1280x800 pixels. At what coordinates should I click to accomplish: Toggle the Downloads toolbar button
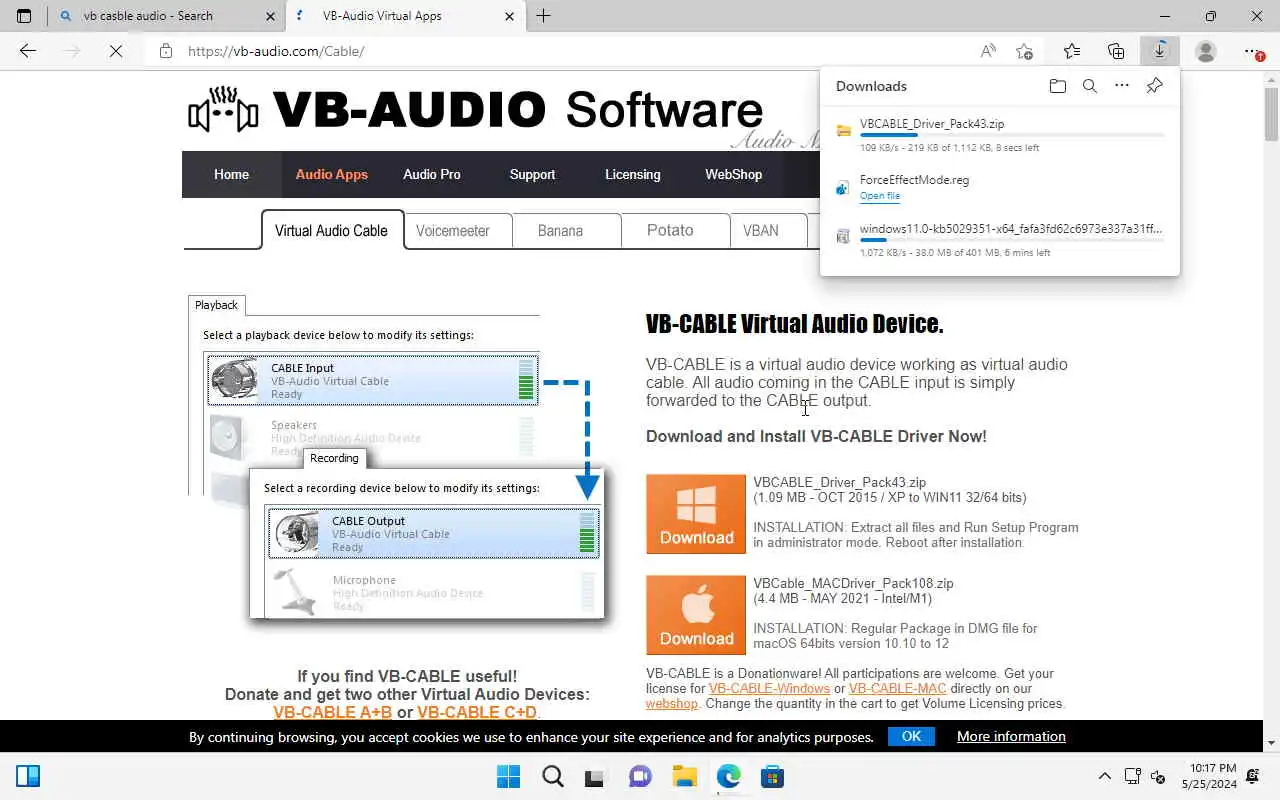pos(1160,51)
